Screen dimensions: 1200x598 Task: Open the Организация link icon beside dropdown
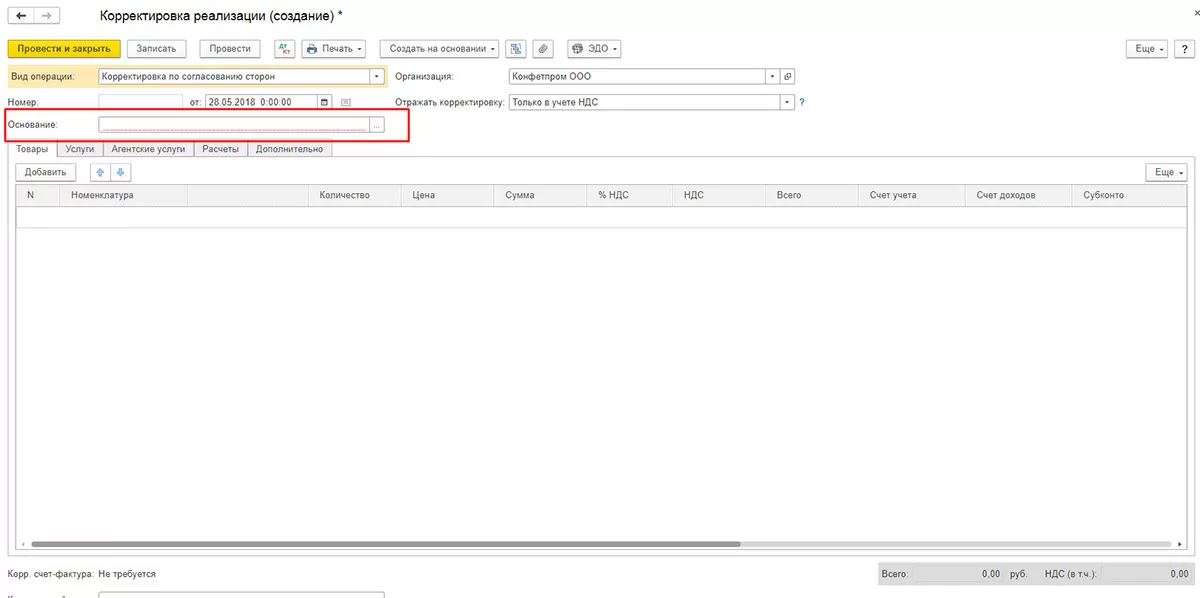[x=787, y=76]
